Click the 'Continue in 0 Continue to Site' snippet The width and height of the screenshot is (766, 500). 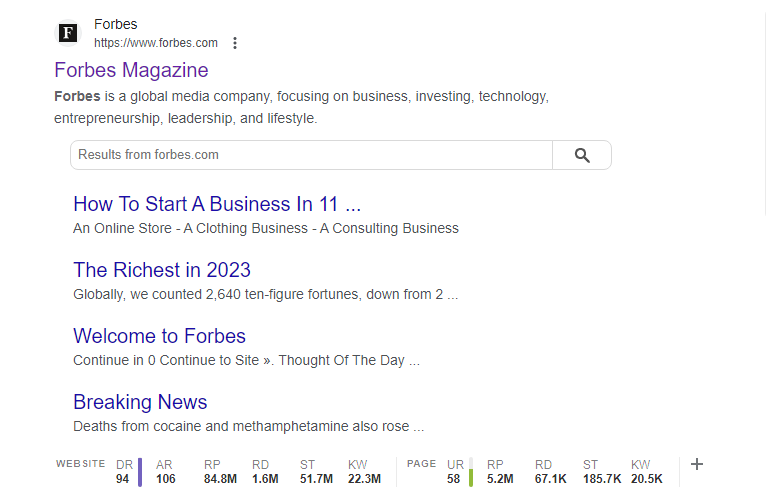coord(247,360)
